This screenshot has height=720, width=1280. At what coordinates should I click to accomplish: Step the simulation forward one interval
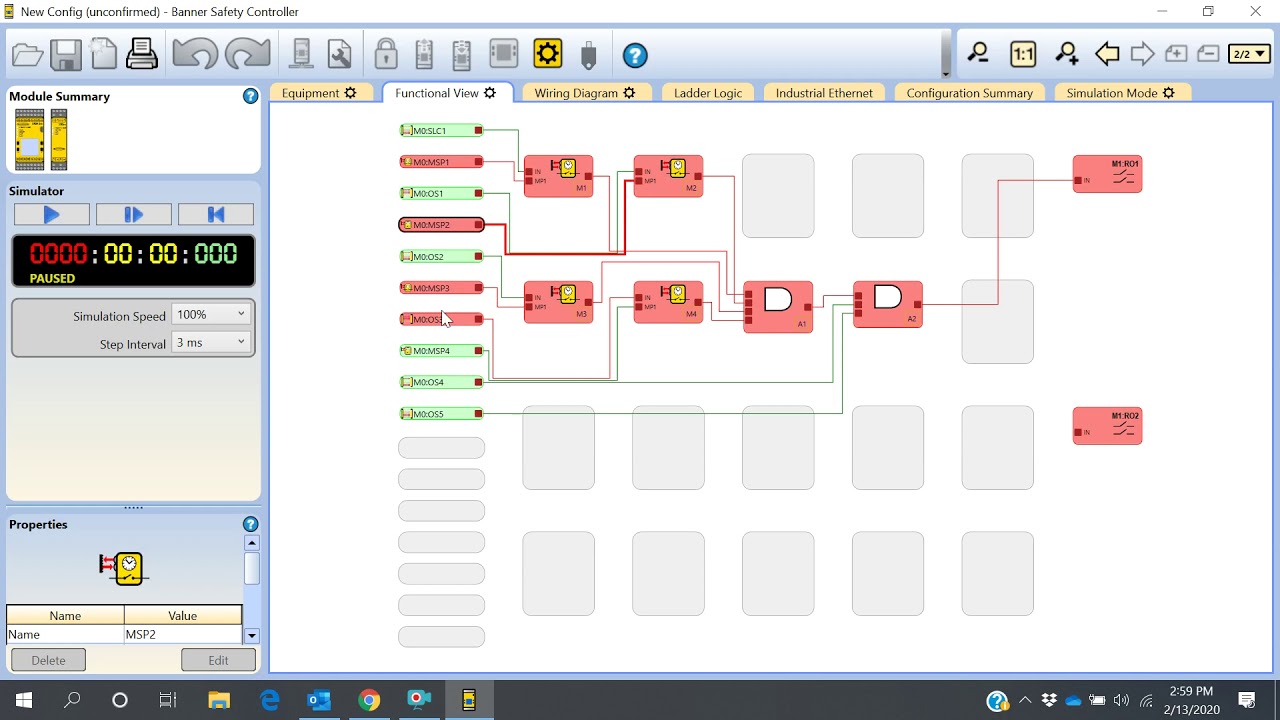coord(134,214)
